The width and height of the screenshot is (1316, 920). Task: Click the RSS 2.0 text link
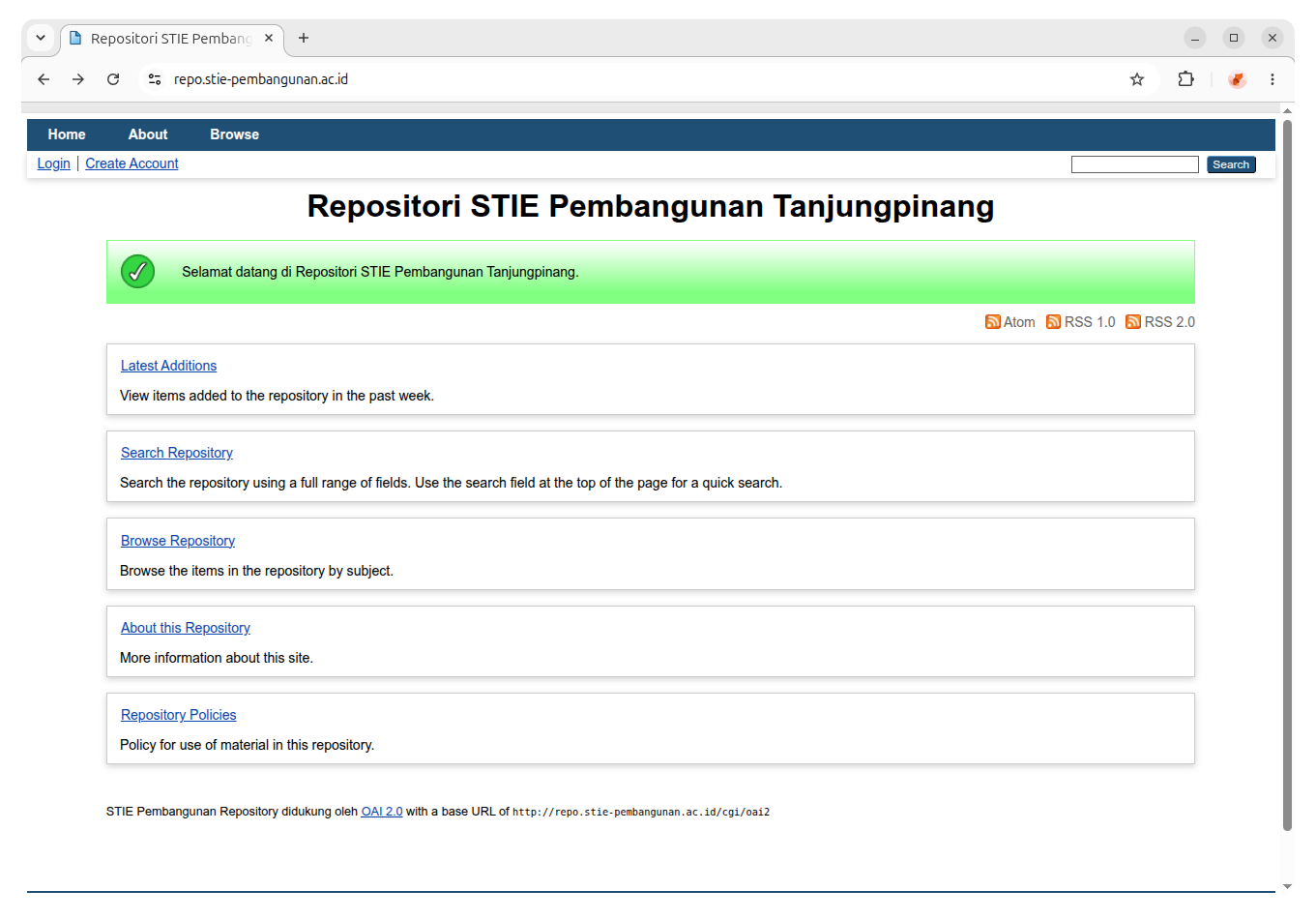[1170, 322]
